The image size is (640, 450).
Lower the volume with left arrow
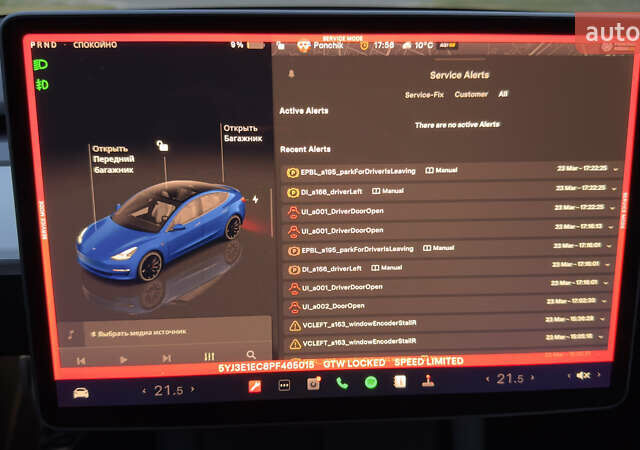[569, 376]
